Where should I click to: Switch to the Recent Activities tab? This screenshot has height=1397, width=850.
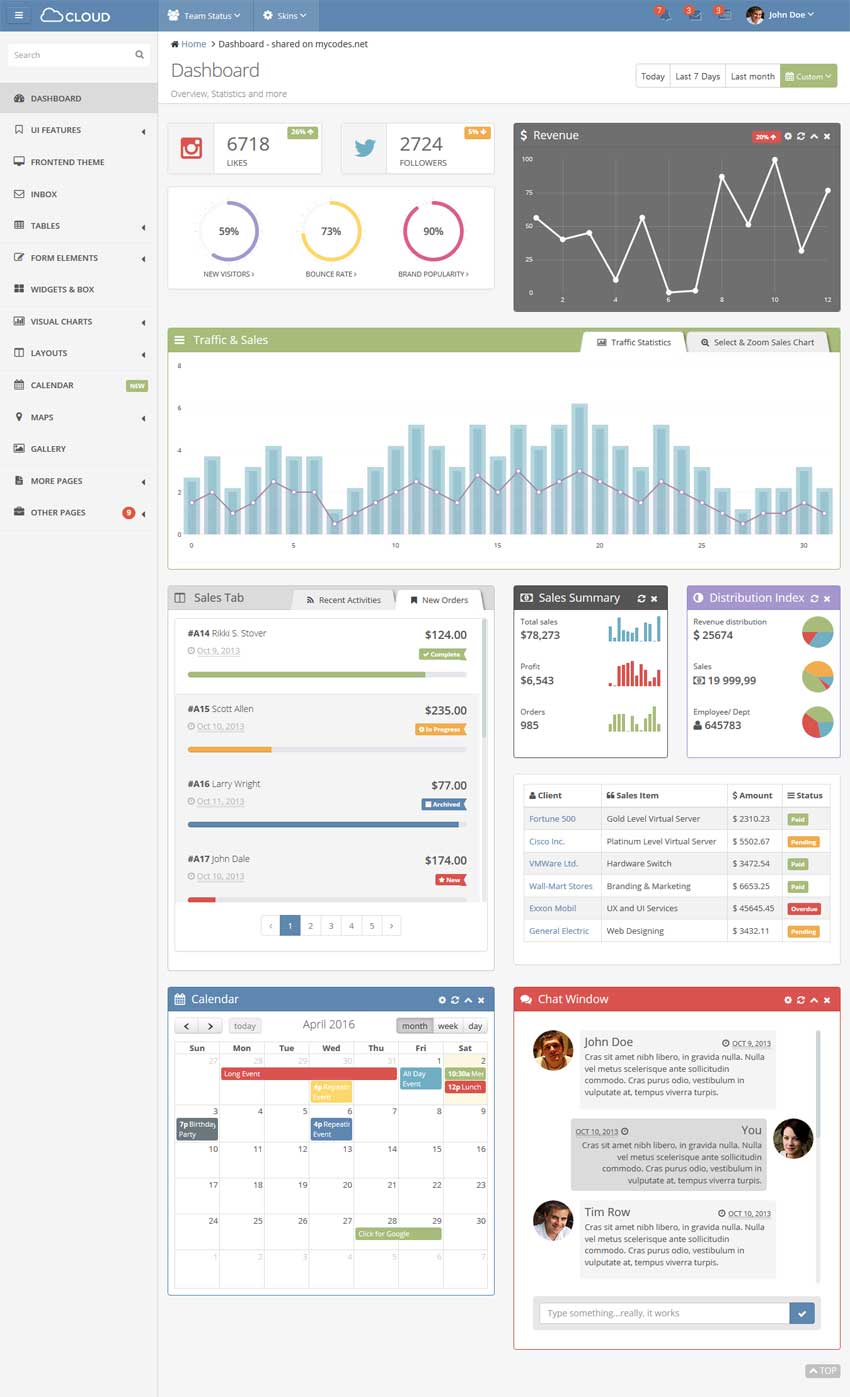click(343, 600)
